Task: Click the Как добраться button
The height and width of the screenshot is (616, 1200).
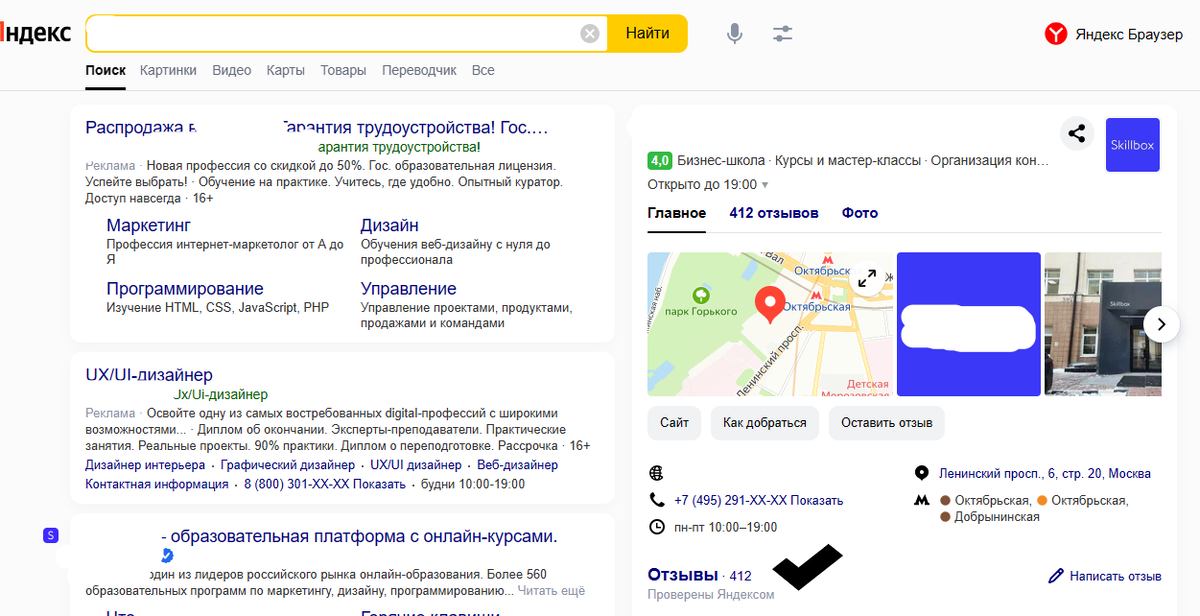Action: [765, 423]
